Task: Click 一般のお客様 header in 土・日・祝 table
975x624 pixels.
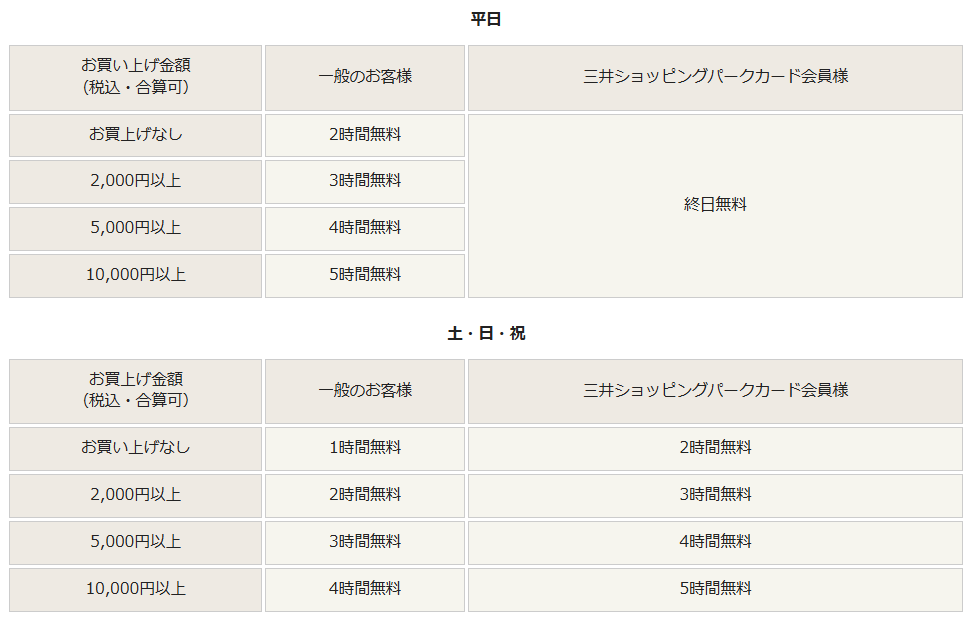Action: coord(365,390)
